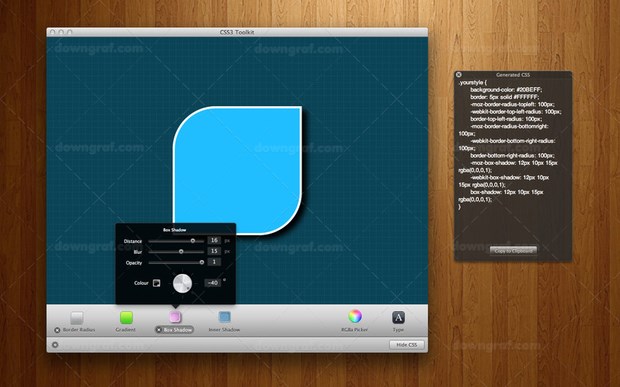Screen dimensions: 620x387
Task: Open the Border Radius tool icon
Action: pyautogui.click(x=77, y=317)
